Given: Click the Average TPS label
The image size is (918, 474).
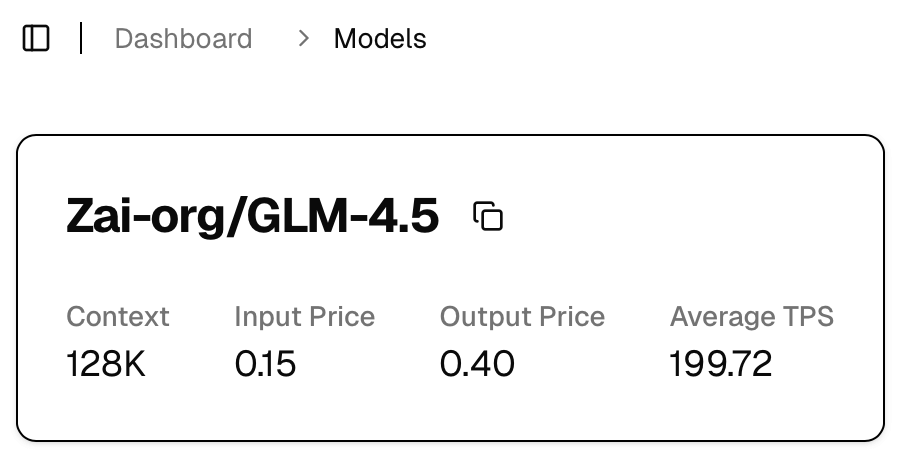Looking at the screenshot, I should pyautogui.click(x=751, y=317).
